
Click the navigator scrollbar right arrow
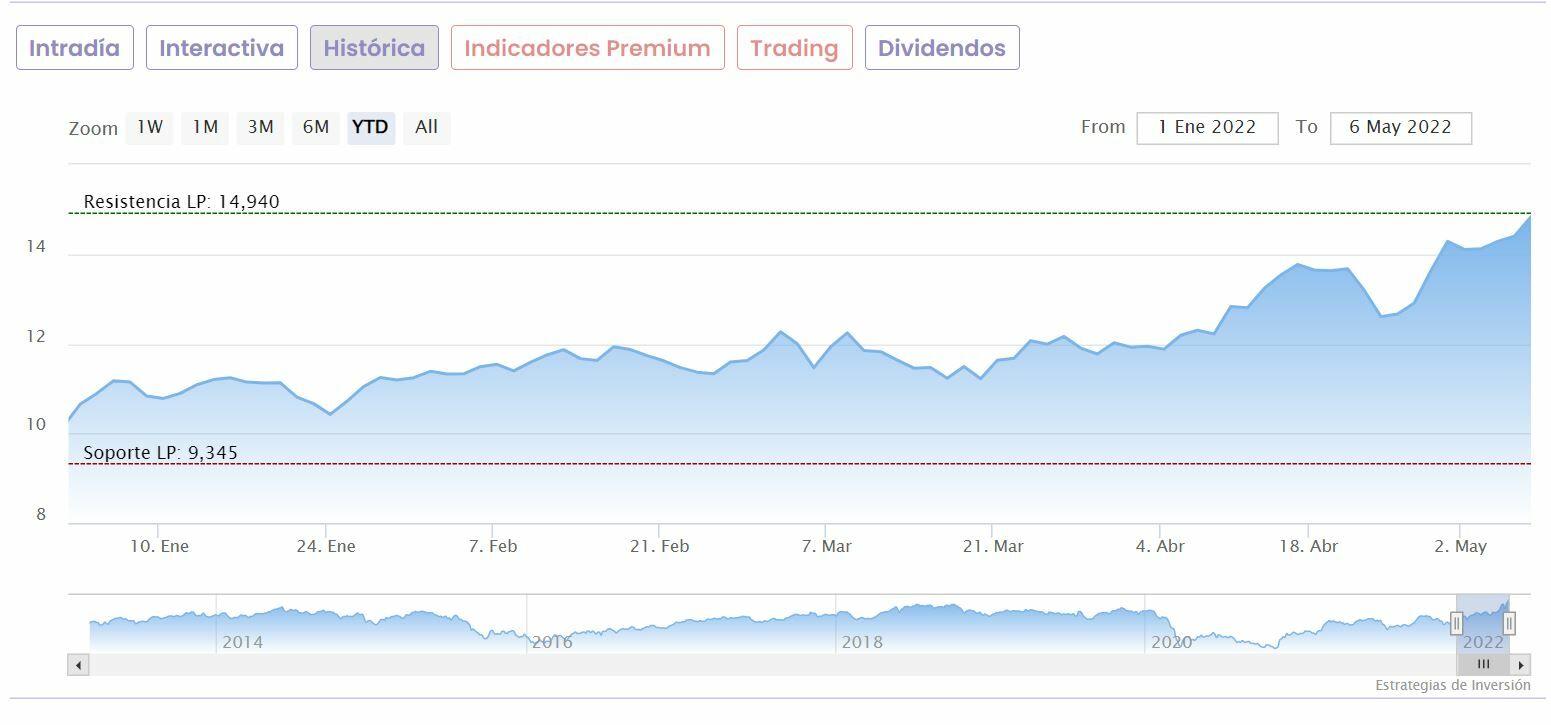(1520, 664)
